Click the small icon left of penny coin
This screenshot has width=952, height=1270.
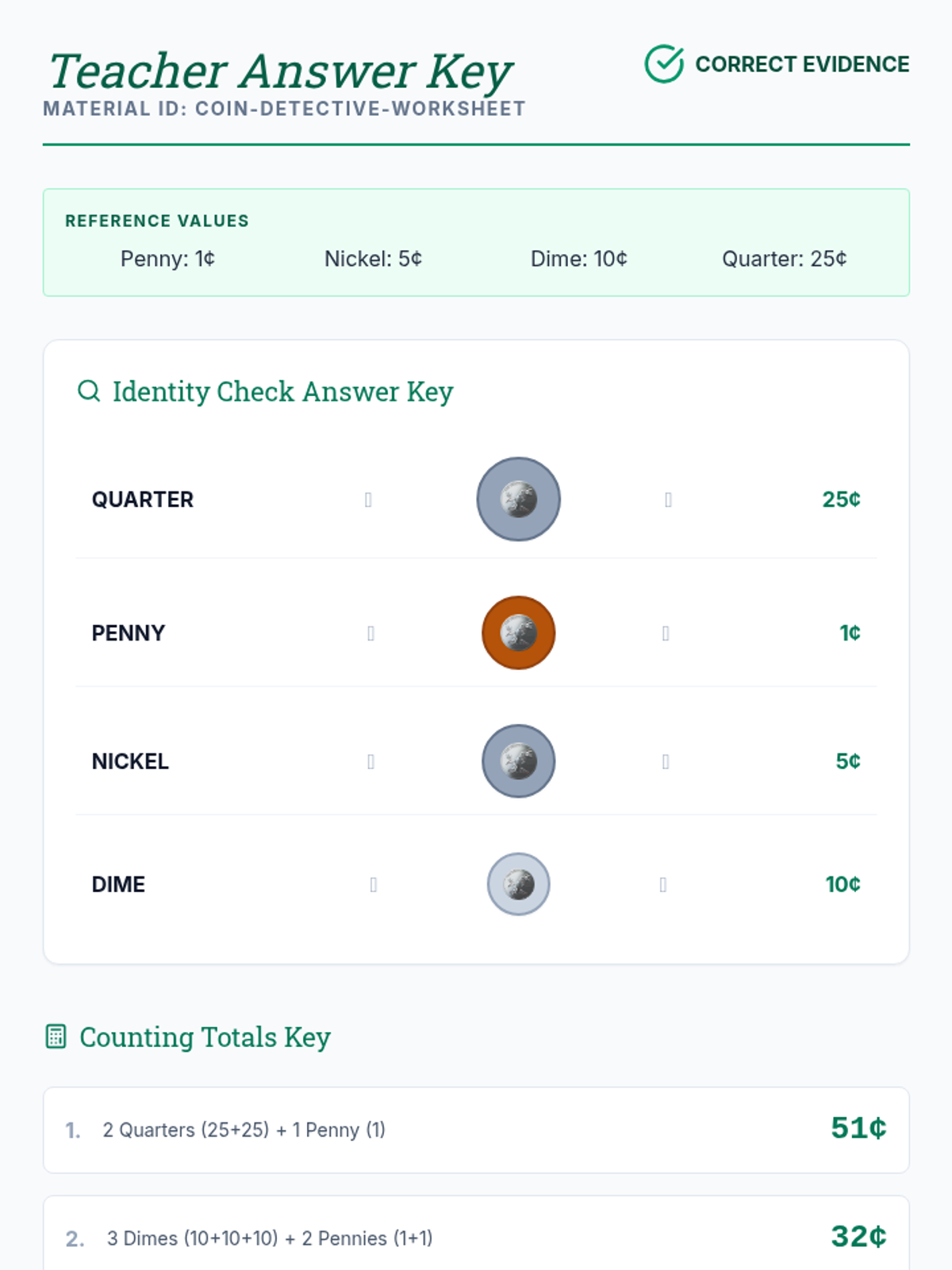[x=370, y=633]
